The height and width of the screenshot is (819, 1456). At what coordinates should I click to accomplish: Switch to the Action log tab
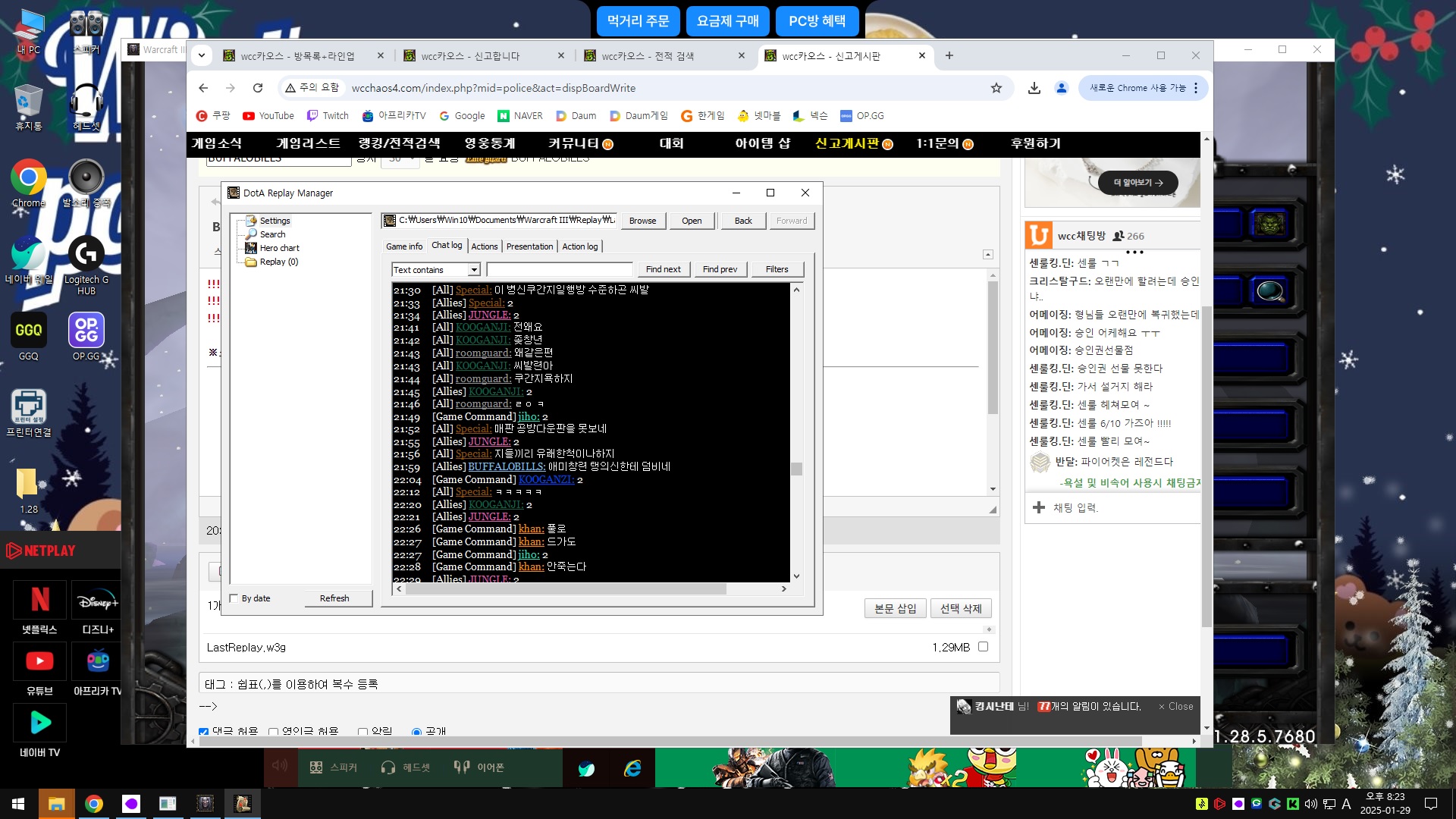tap(580, 246)
